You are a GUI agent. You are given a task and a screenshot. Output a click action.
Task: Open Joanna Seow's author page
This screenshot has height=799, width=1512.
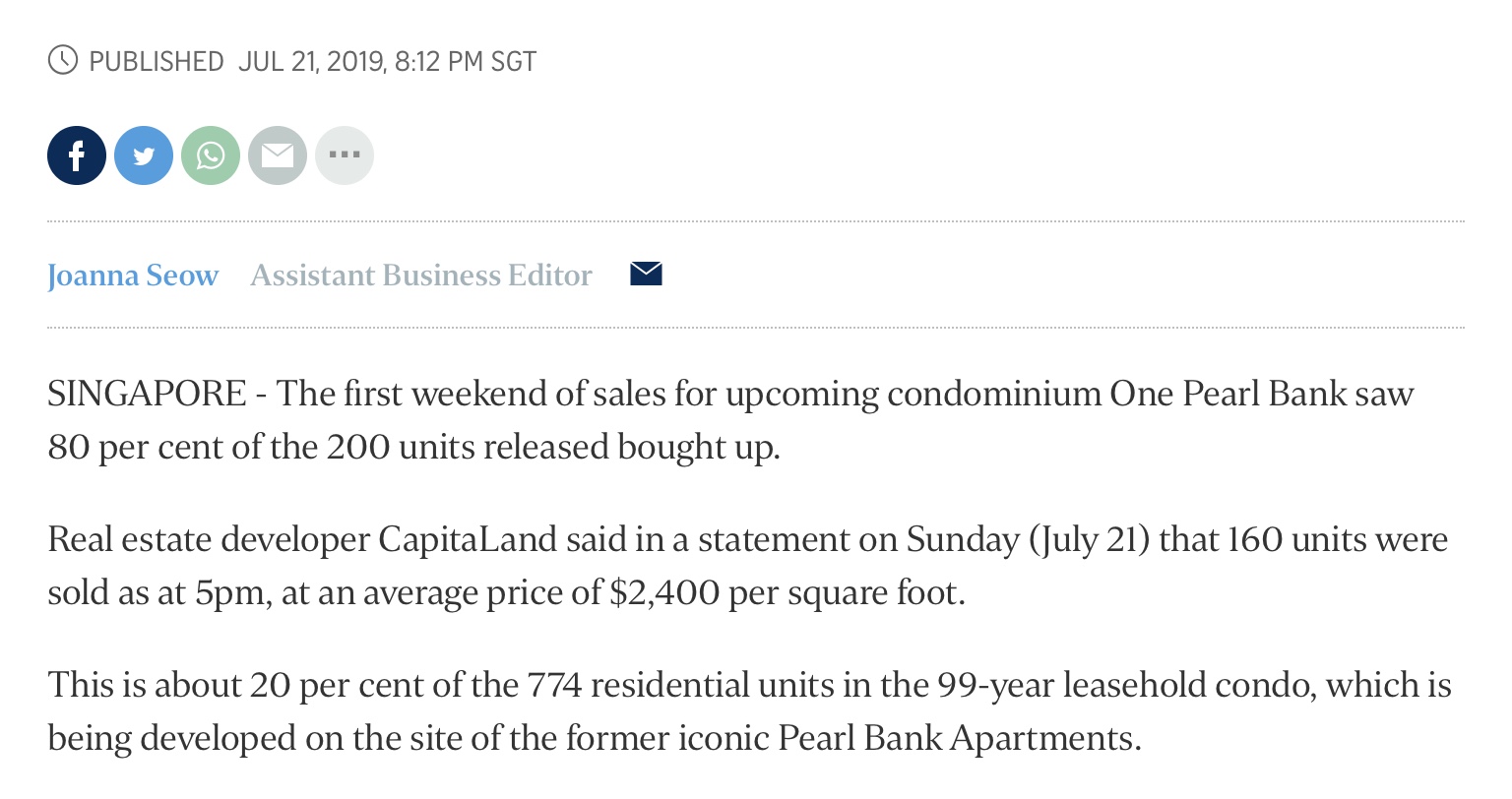tap(133, 276)
